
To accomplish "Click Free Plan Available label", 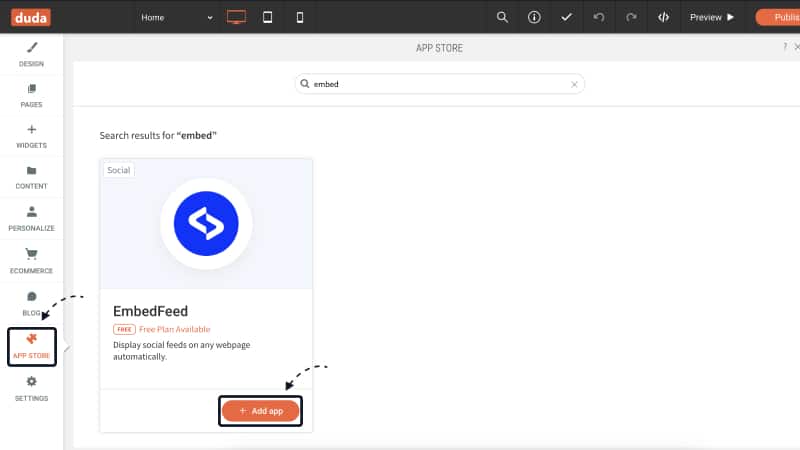I will [174, 329].
